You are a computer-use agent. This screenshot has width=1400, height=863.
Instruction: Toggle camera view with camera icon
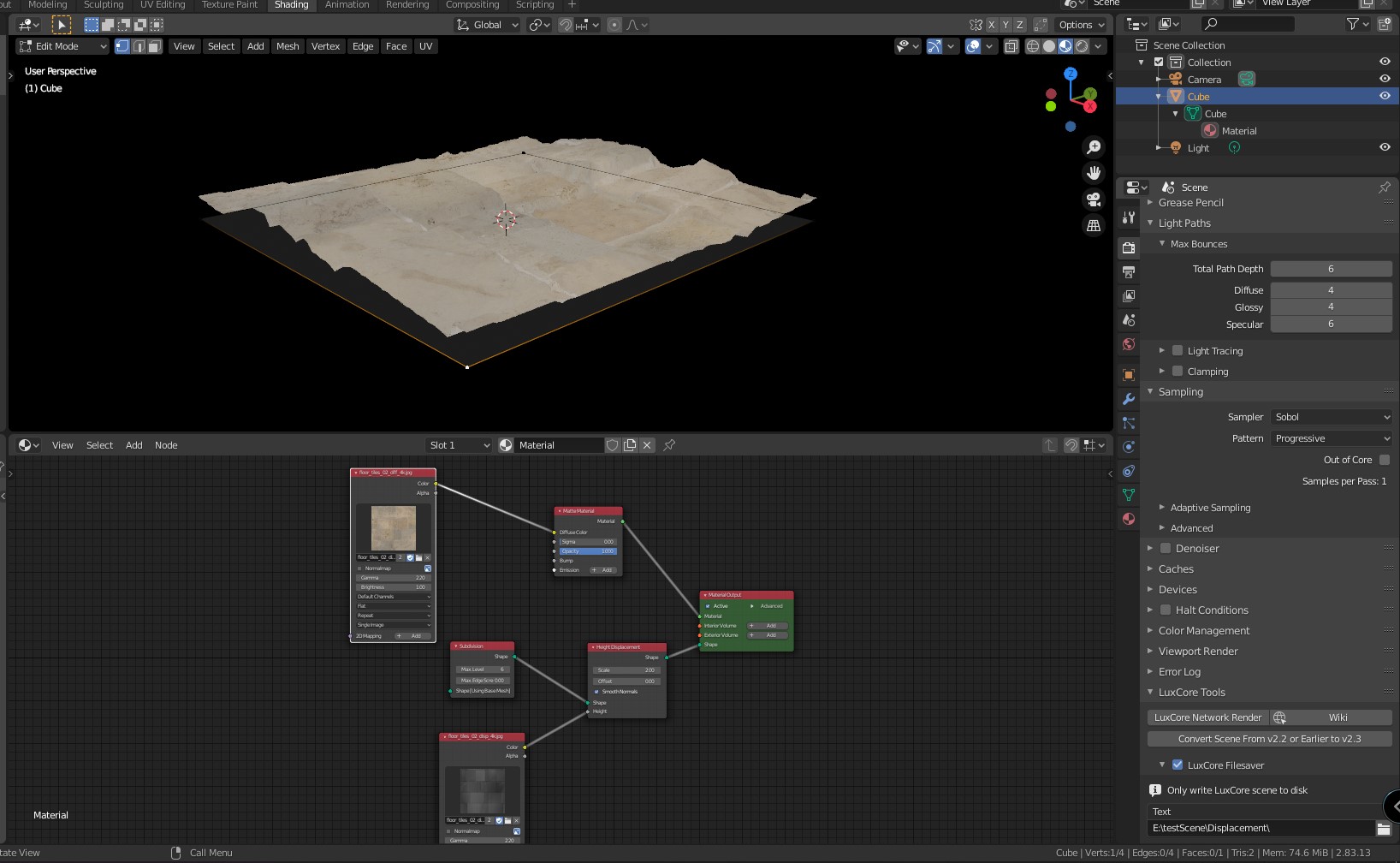(x=1094, y=199)
